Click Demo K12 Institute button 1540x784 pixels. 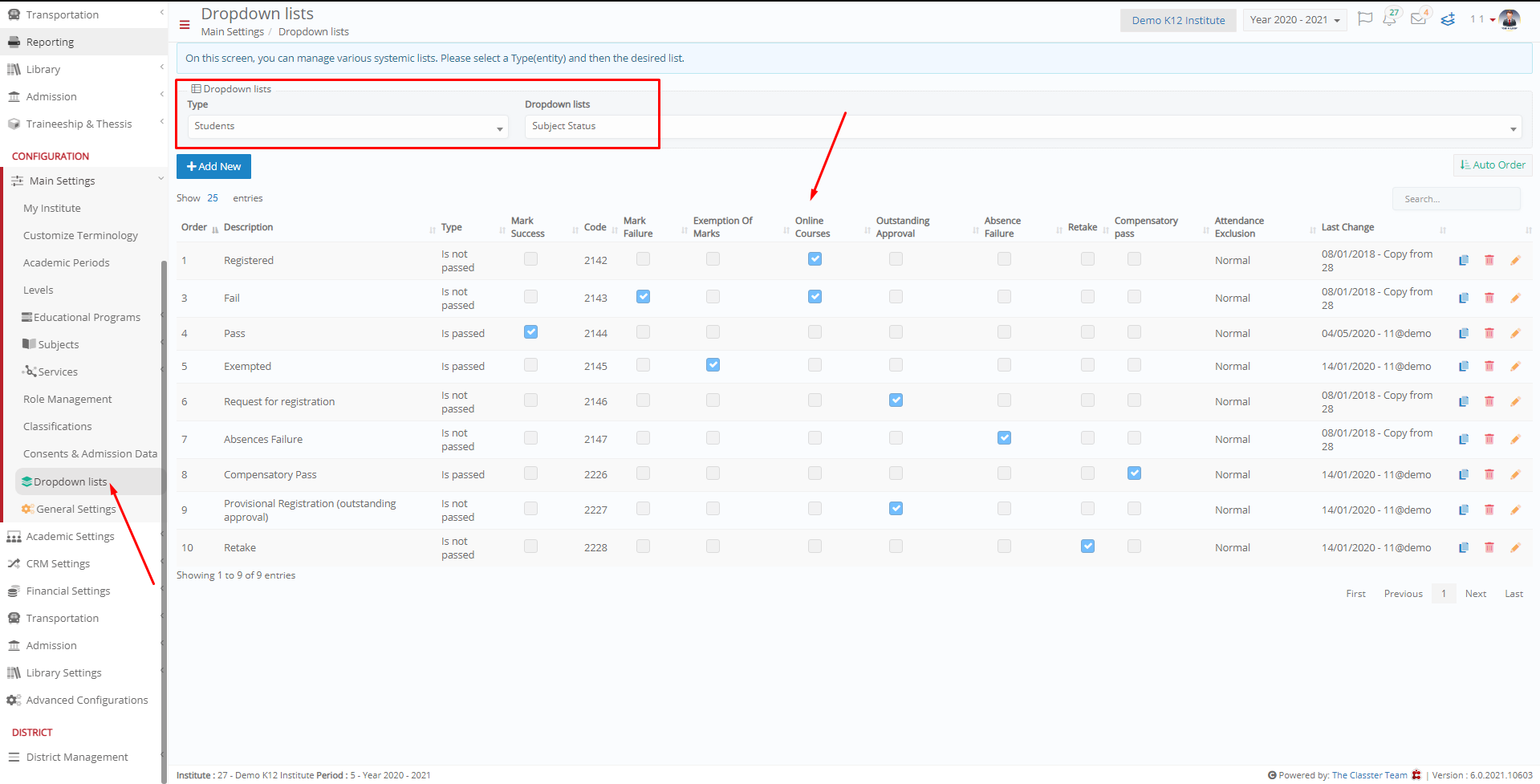[1178, 20]
